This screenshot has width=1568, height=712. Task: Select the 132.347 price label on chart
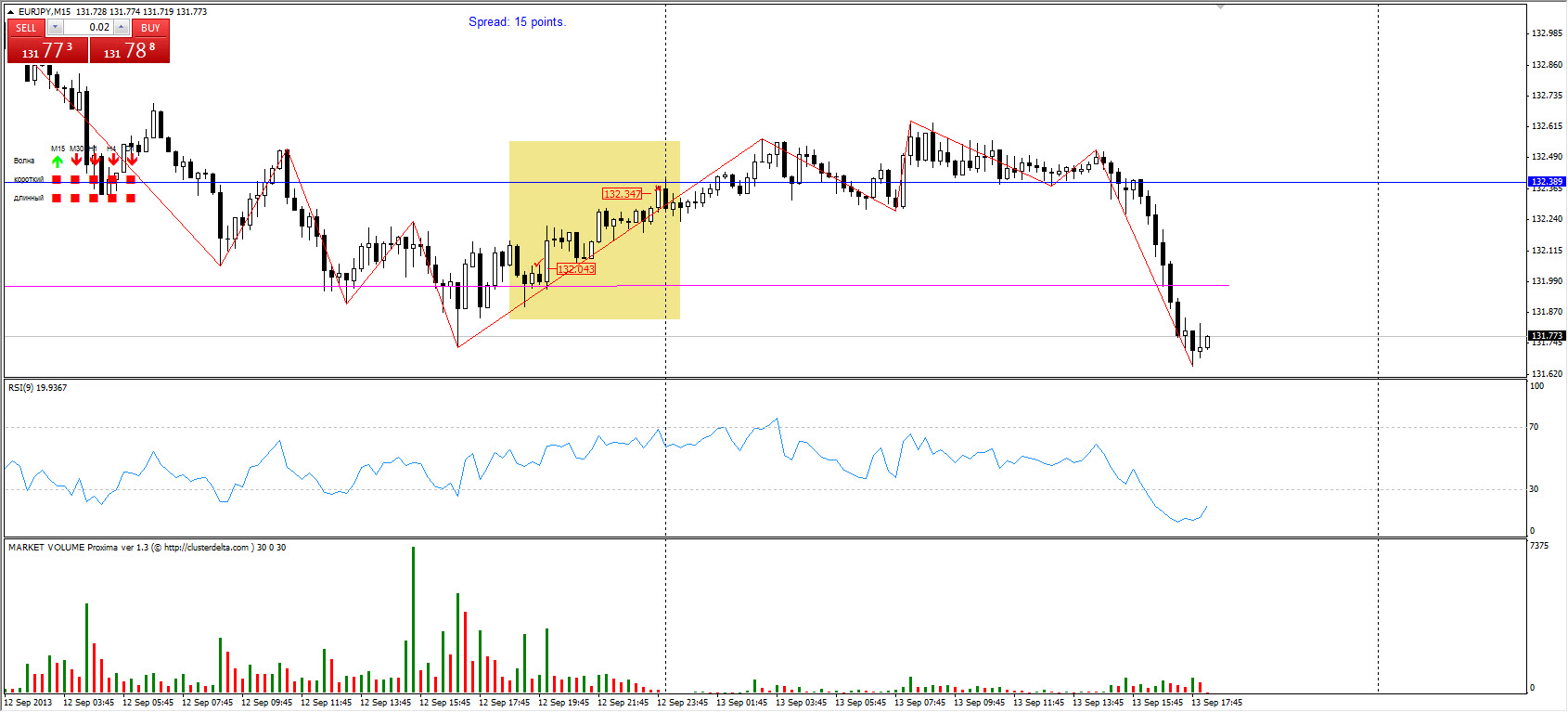point(623,194)
